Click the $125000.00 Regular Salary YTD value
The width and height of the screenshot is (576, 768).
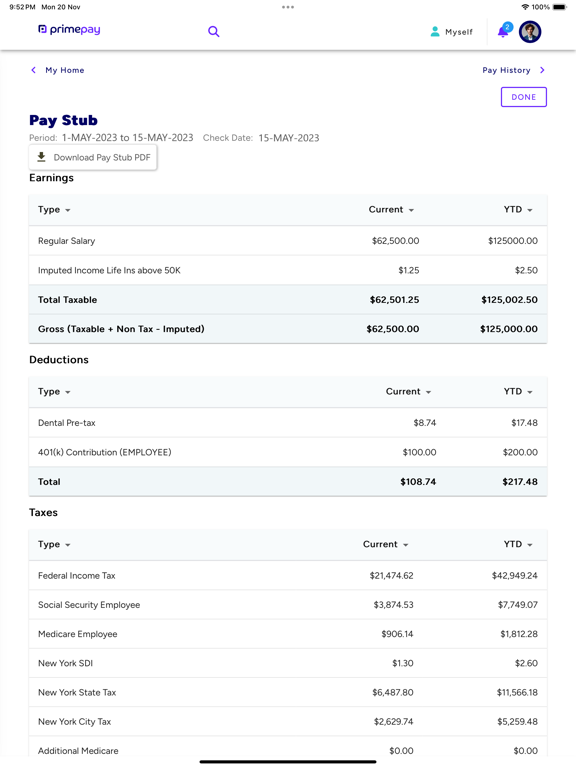[x=513, y=240]
